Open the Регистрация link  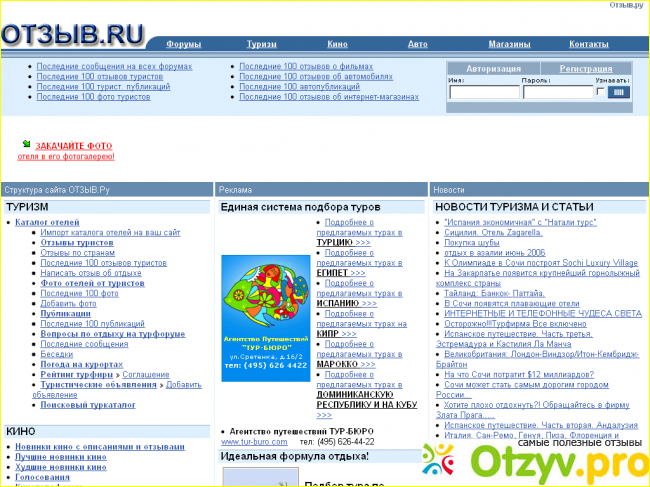pos(586,68)
